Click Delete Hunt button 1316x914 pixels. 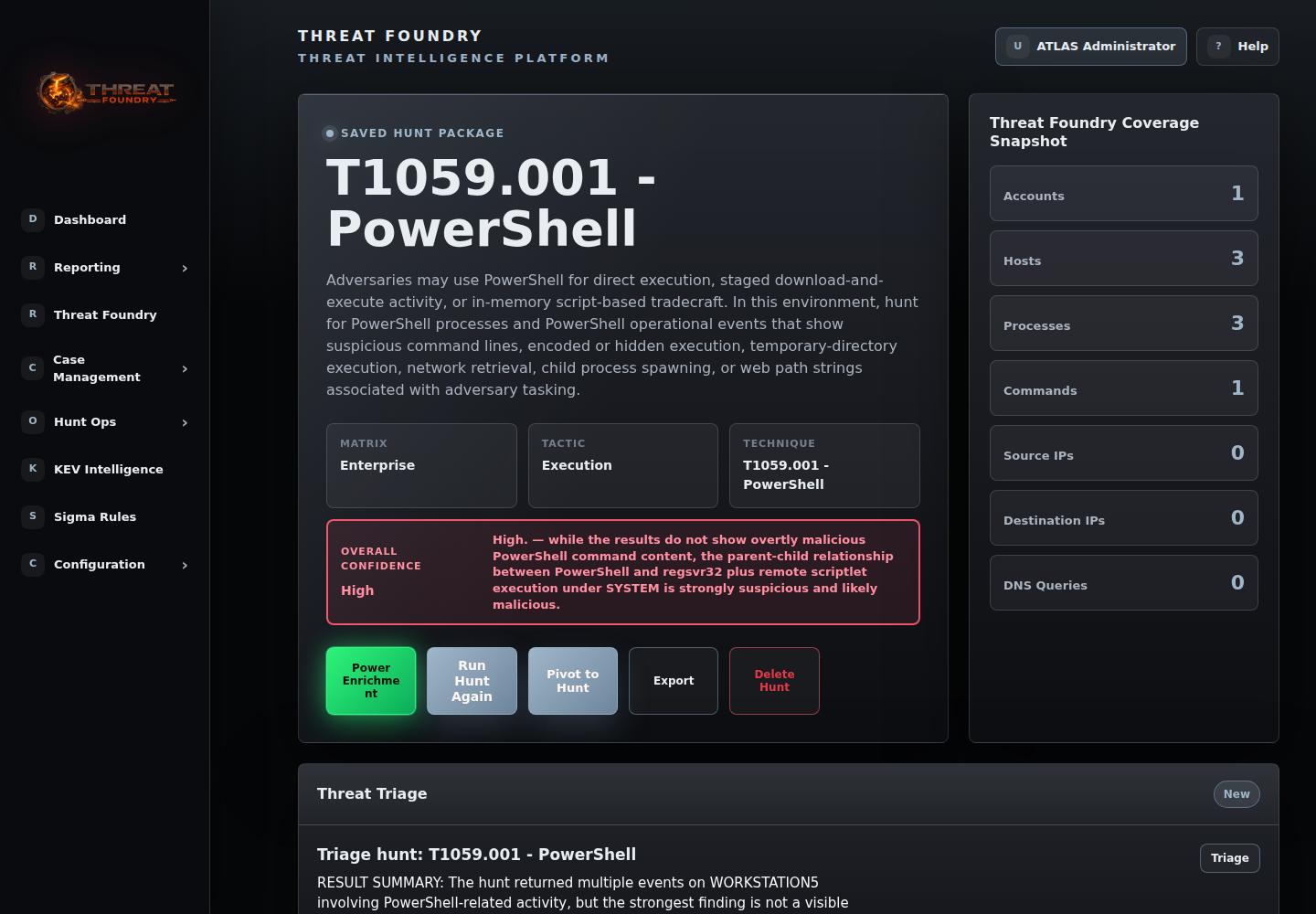point(774,681)
